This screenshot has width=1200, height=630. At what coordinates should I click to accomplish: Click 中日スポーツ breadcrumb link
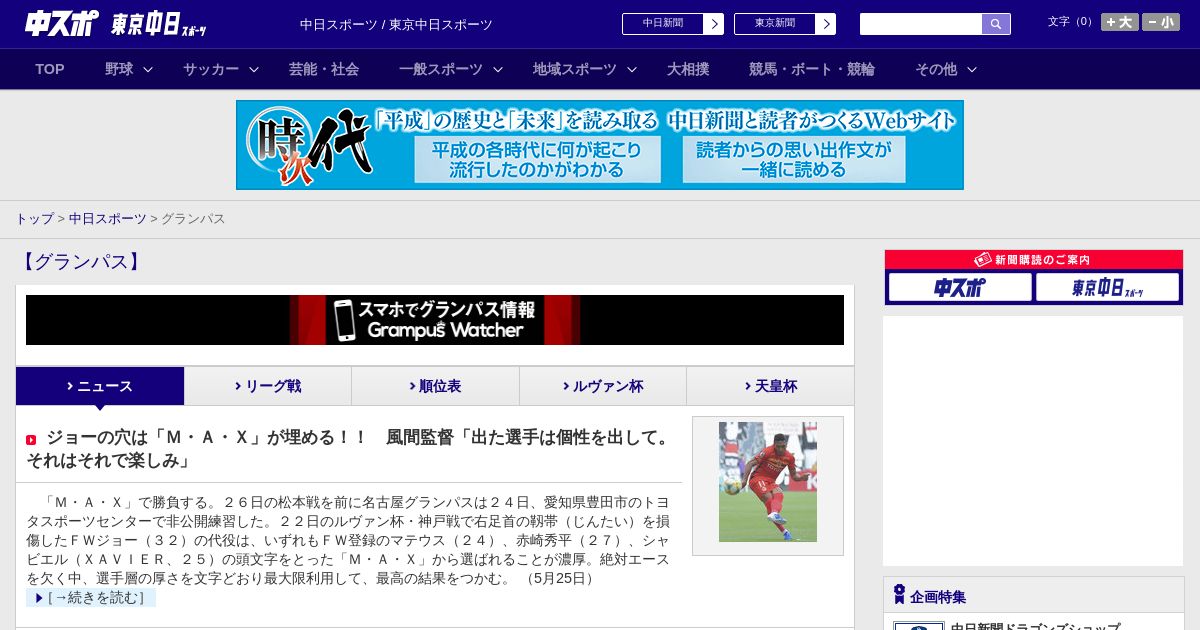(108, 218)
